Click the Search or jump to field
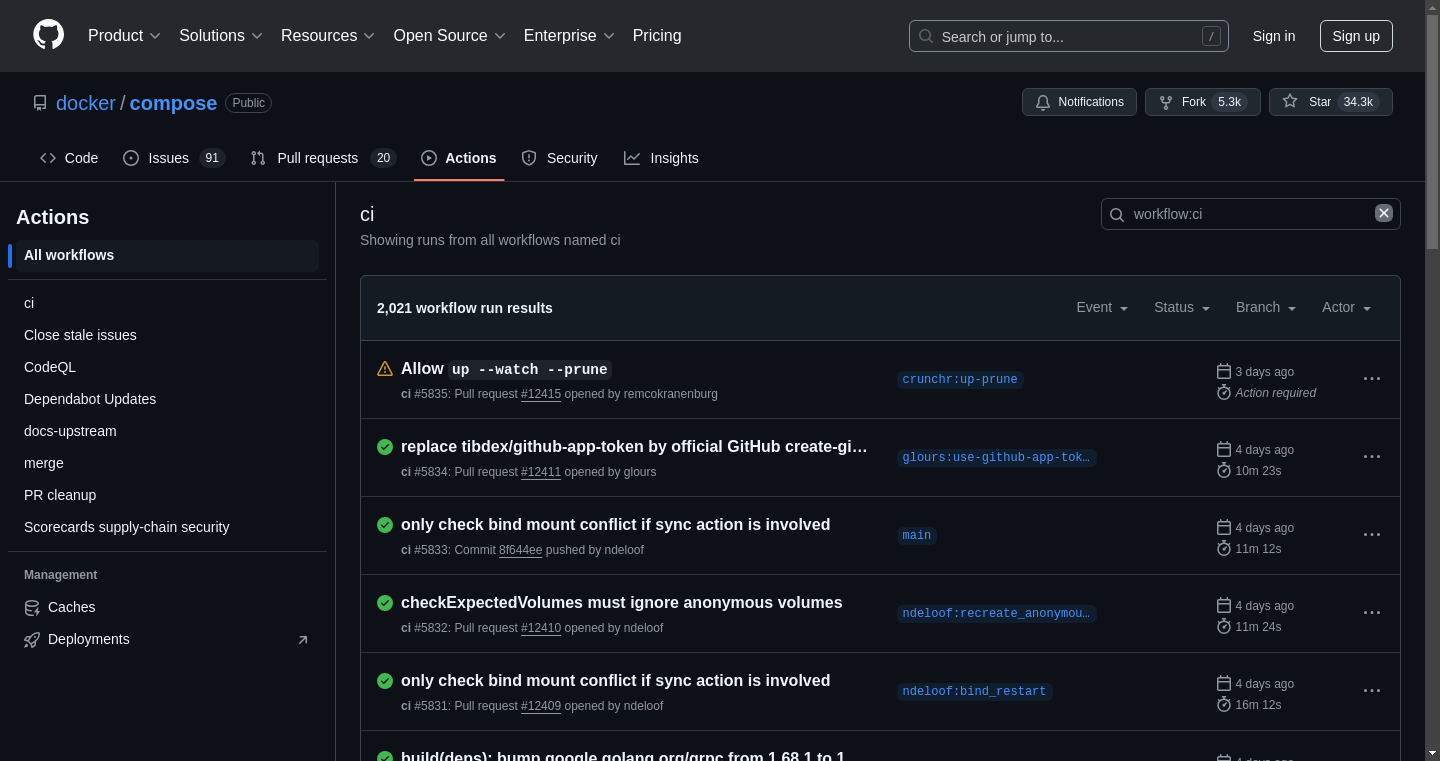1440x761 pixels. pyautogui.click(x=1068, y=36)
